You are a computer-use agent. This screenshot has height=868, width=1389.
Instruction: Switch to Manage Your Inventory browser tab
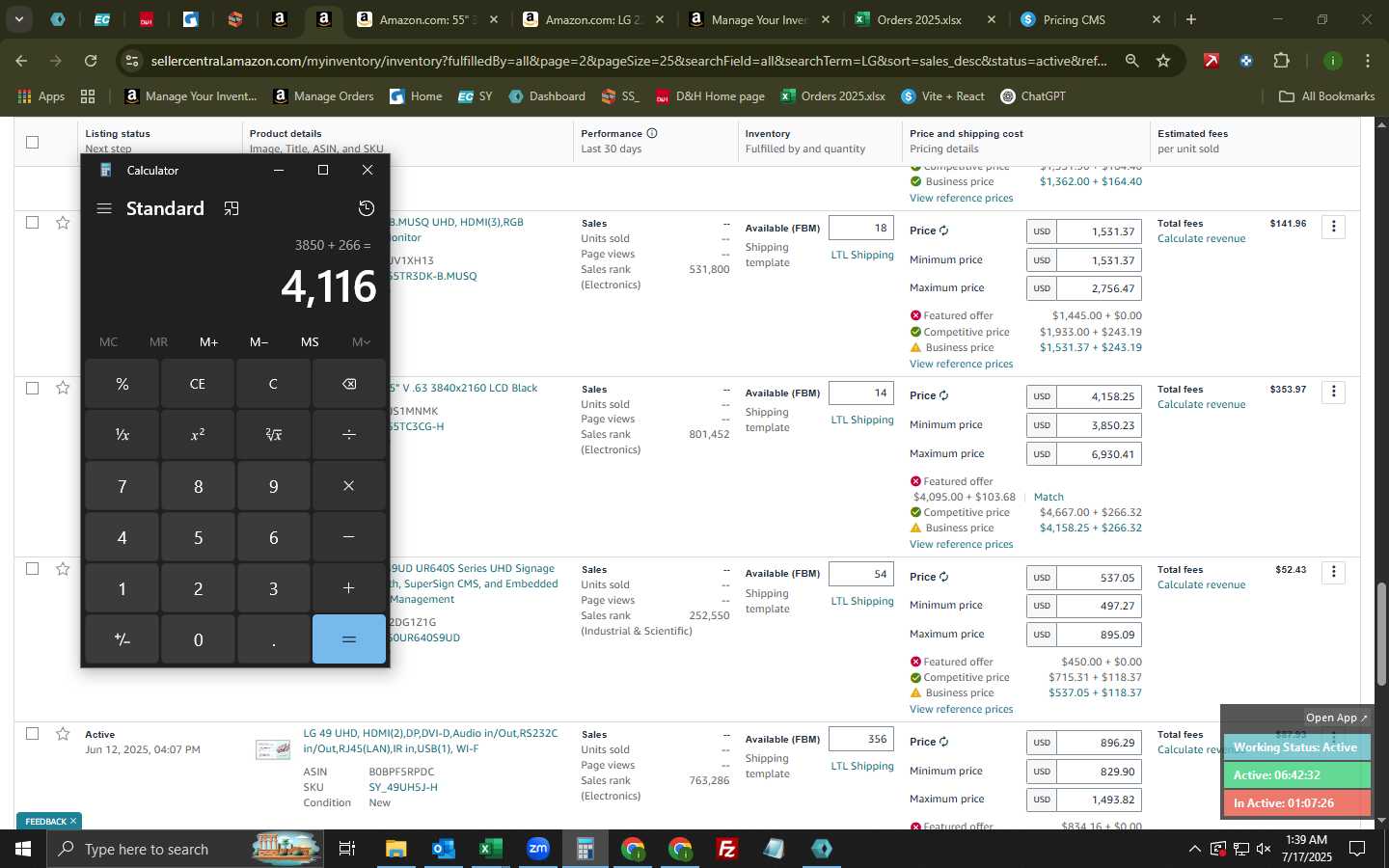point(759,19)
